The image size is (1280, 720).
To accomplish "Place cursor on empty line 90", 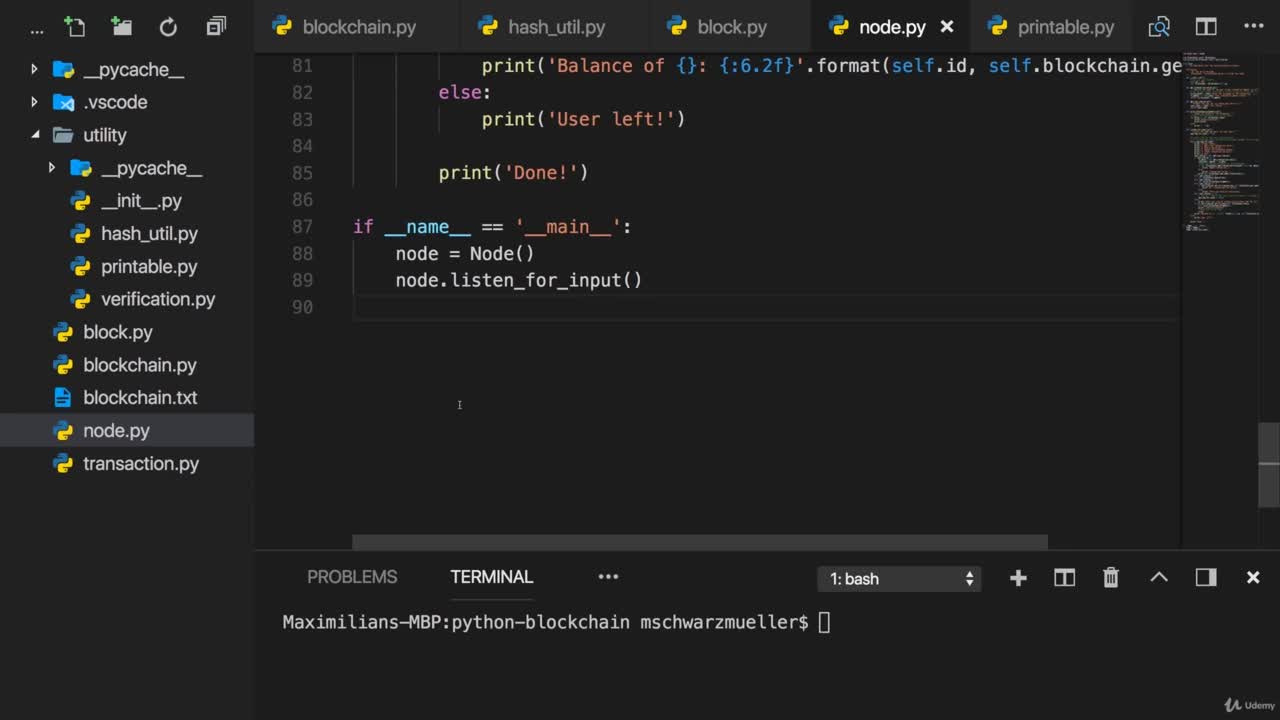I will pyautogui.click(x=765, y=307).
